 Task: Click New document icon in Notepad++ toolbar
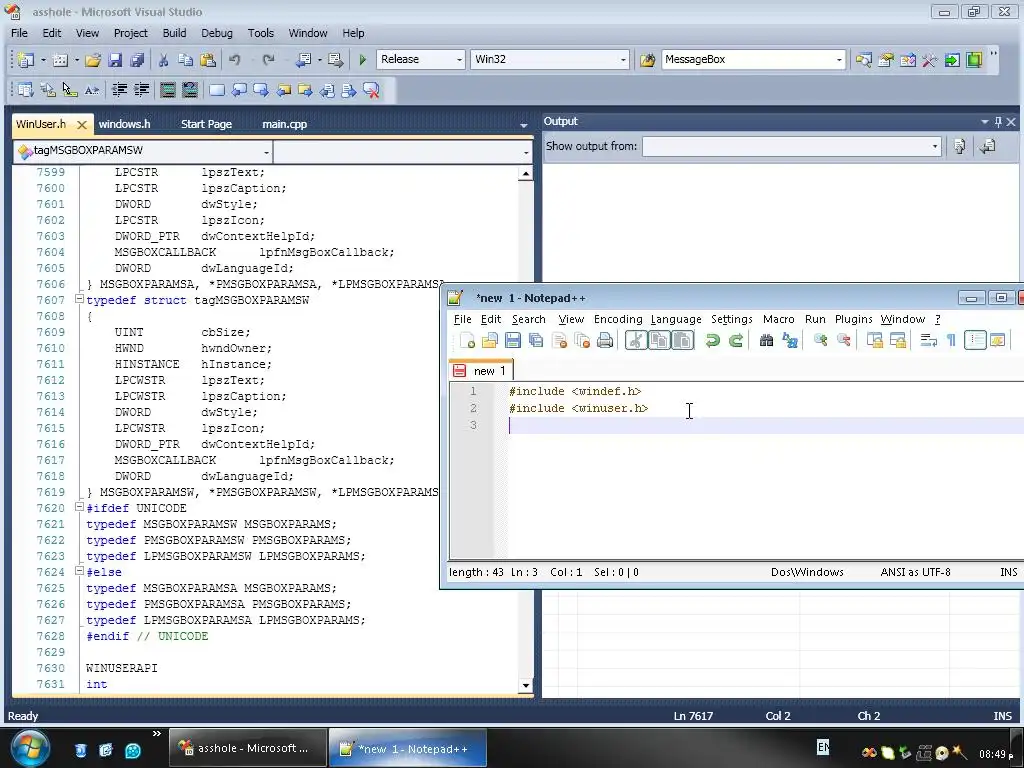(x=467, y=340)
